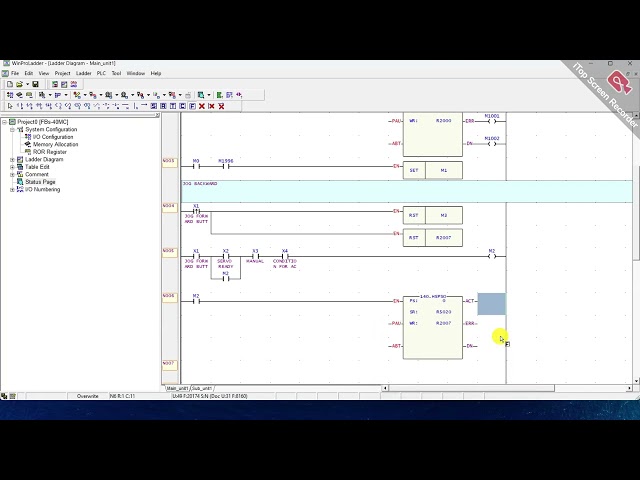The image size is (640, 480).
Task: Open the dropdown arrow beside Open folder icon
Action: pyautogui.click(x=27, y=84)
